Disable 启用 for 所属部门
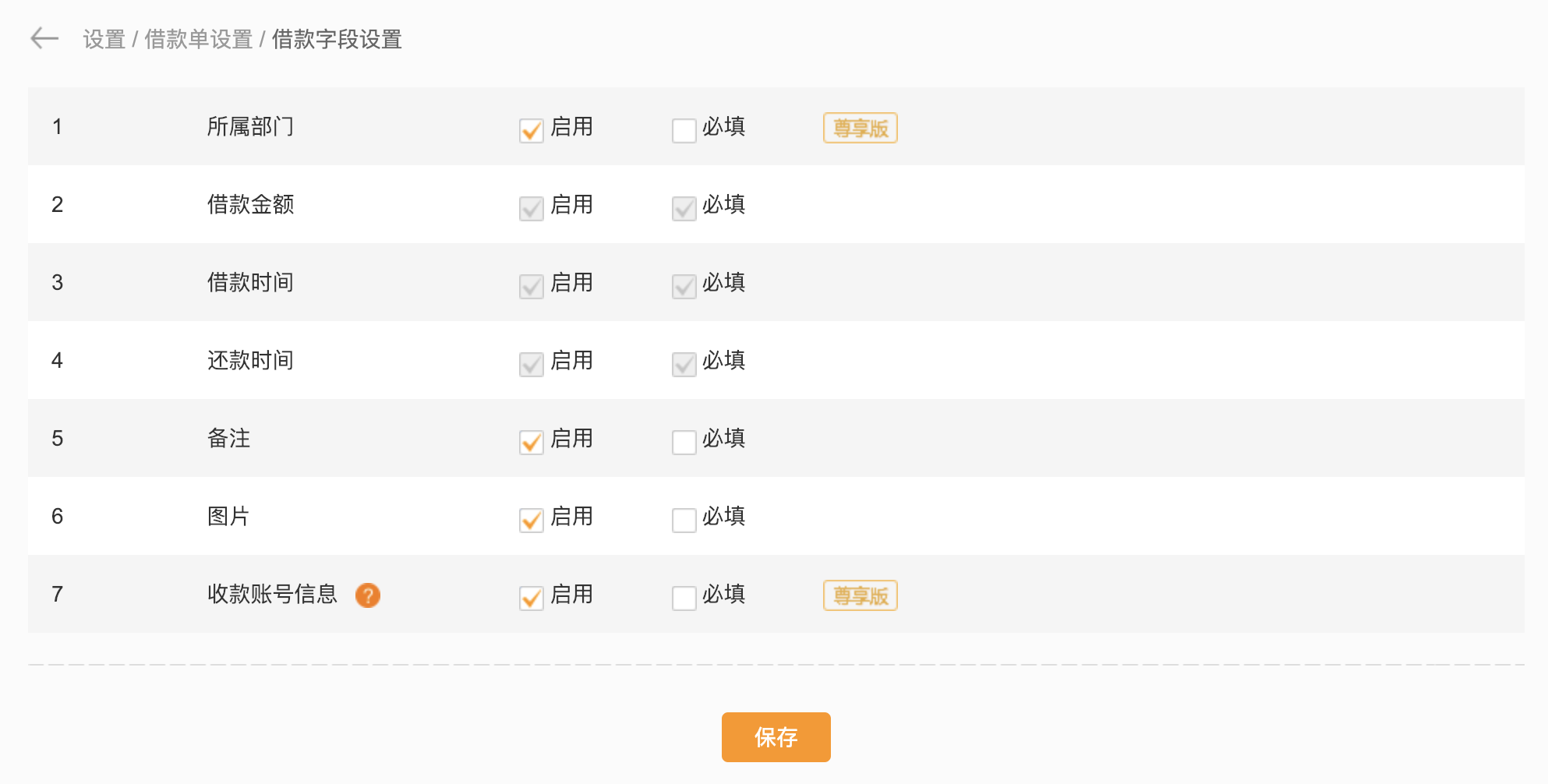 pyautogui.click(x=532, y=130)
